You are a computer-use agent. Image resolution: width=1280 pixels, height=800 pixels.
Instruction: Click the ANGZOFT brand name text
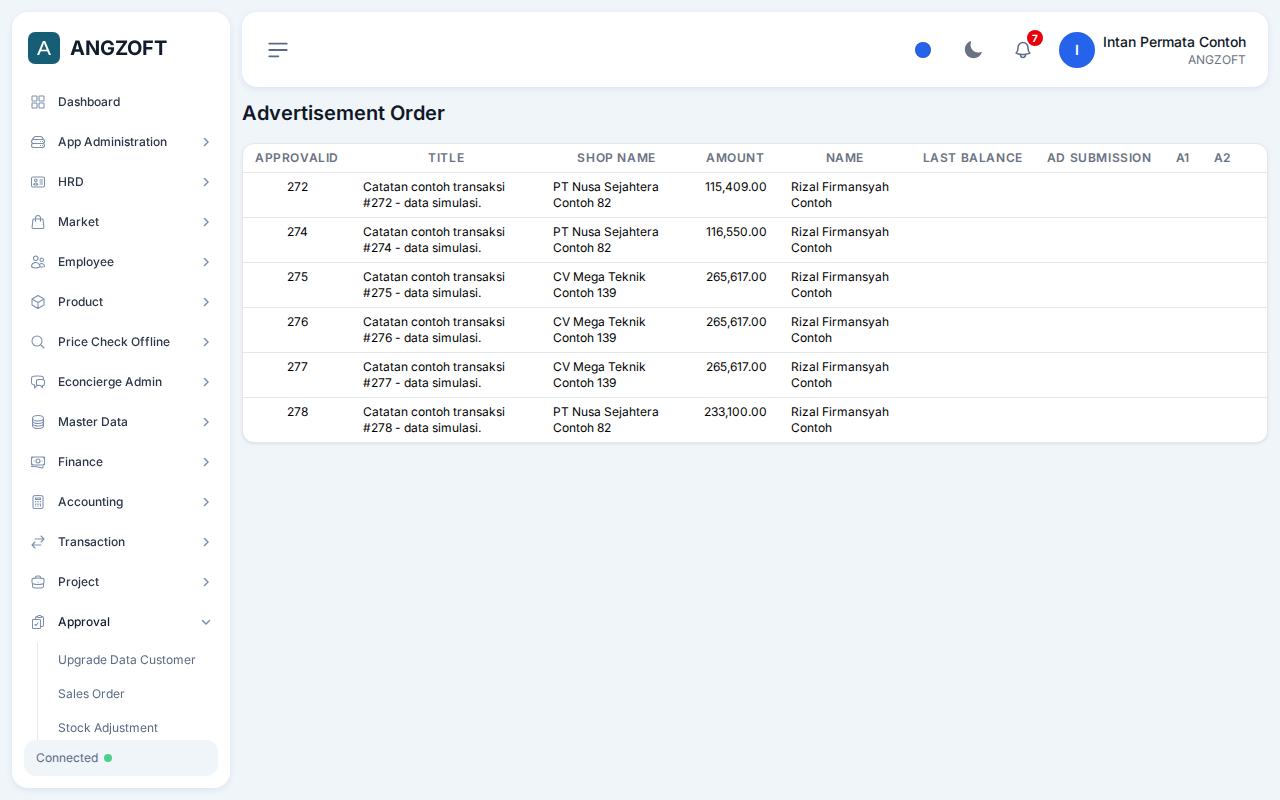click(x=118, y=48)
